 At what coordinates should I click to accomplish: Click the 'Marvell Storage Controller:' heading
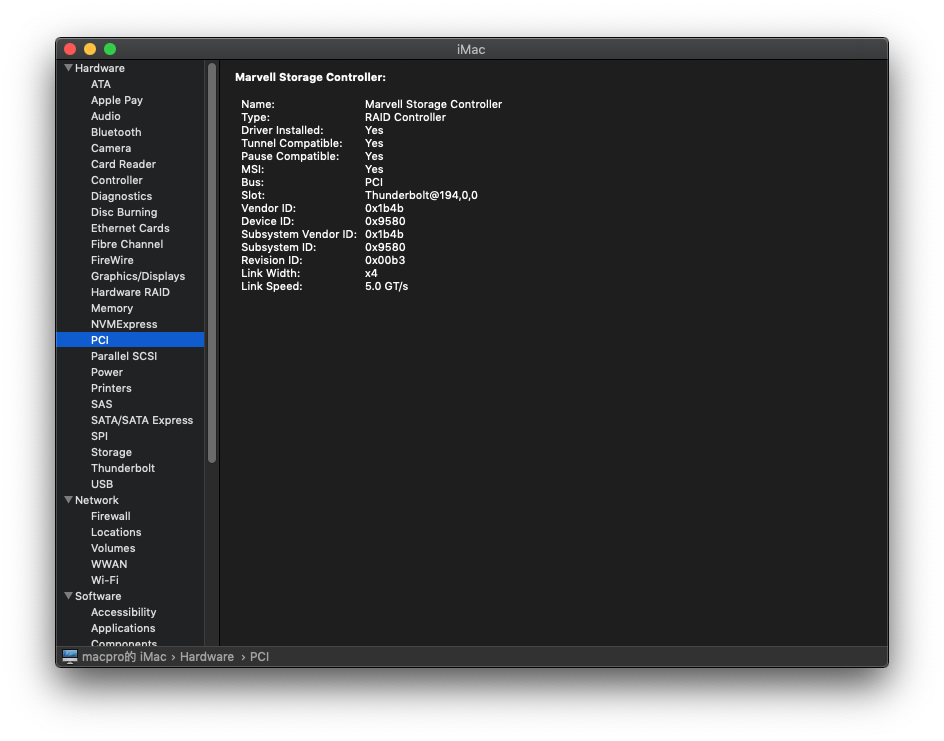311,77
